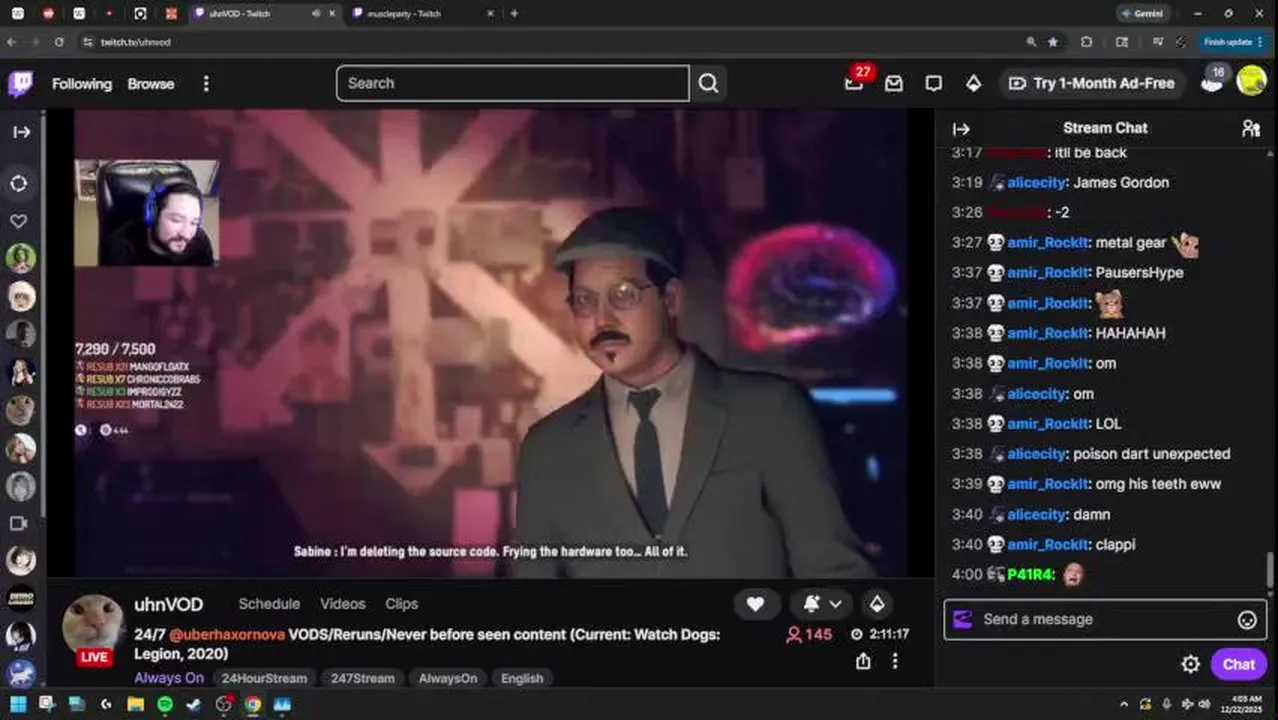Click P41R4's username in chat
Screen dimensions: 1278x720
pyautogui.click(x=1031, y=575)
